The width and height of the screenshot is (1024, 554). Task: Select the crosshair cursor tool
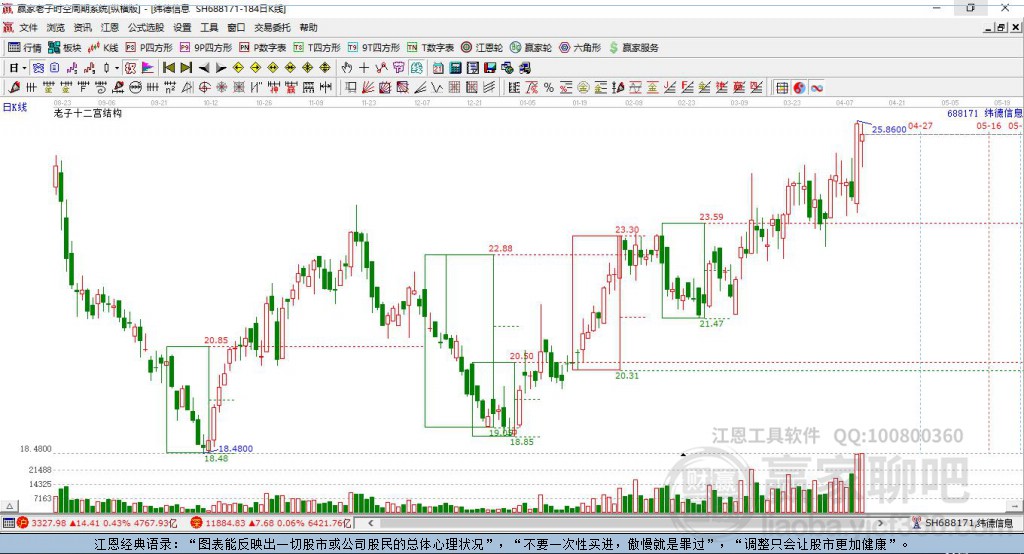click(364, 68)
